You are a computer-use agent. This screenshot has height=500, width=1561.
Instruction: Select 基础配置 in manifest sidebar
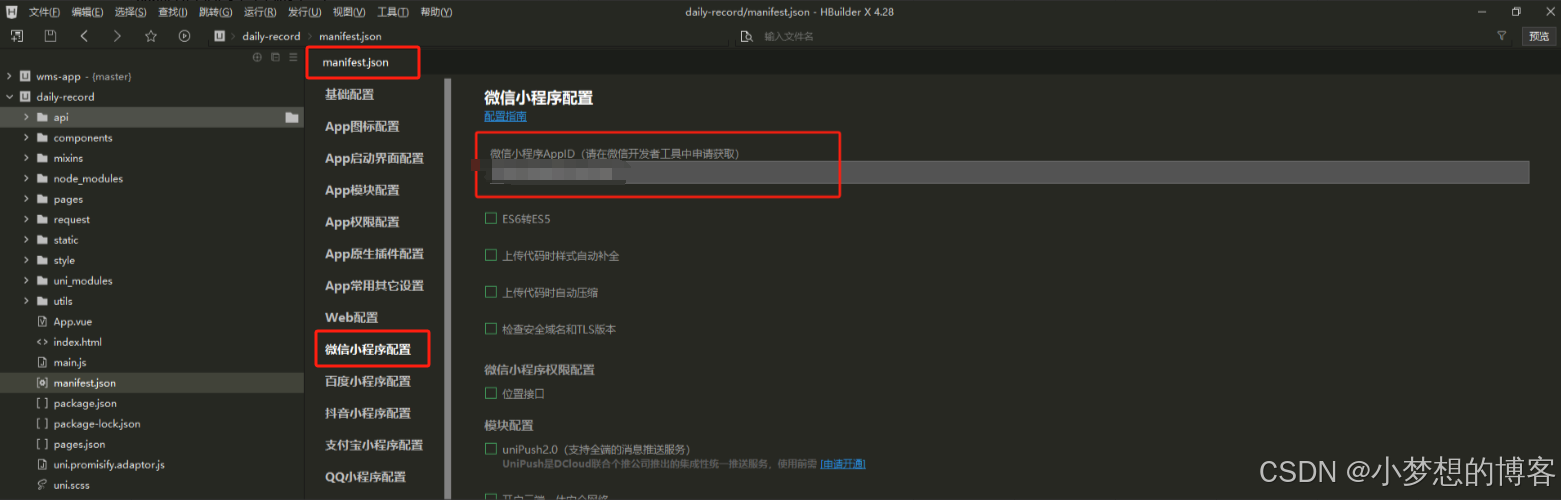pyautogui.click(x=349, y=94)
